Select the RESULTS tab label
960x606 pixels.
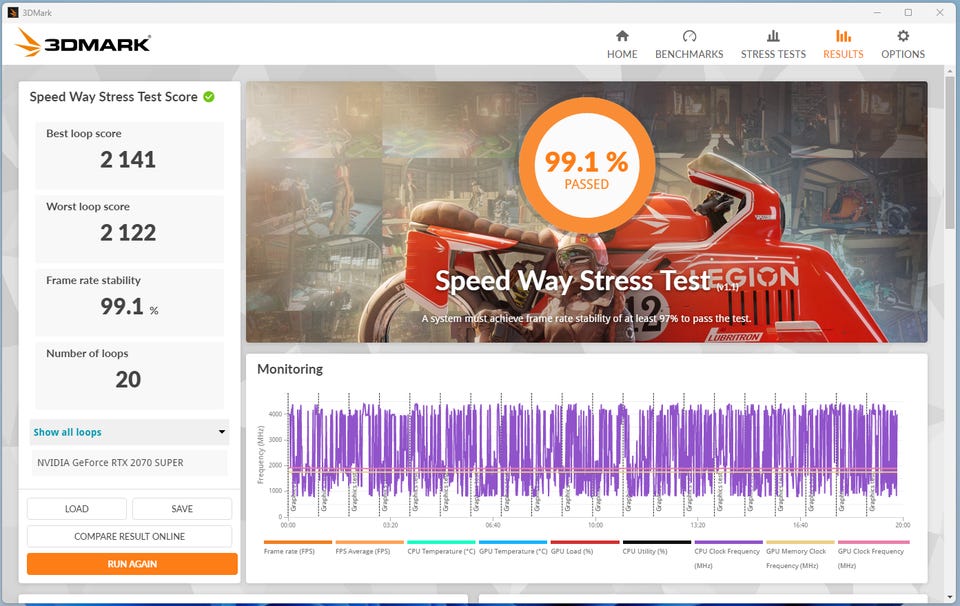click(843, 54)
